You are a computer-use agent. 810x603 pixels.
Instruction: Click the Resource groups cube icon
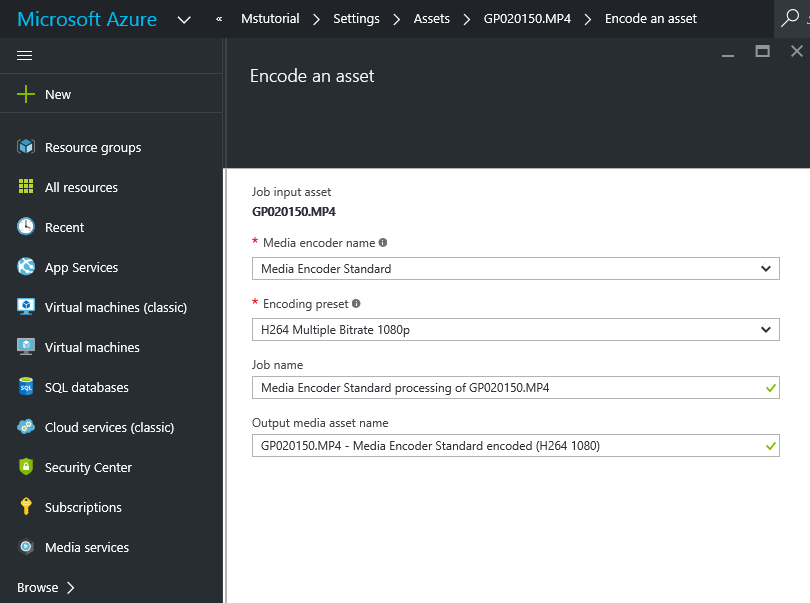pos(26,147)
